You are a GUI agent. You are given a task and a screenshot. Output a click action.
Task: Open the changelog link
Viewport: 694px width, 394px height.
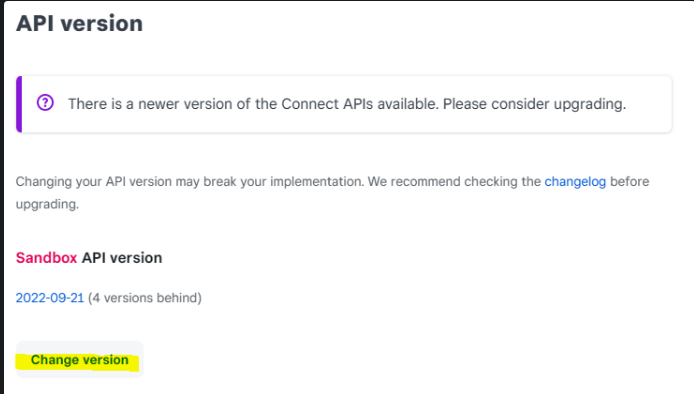[x=575, y=182]
